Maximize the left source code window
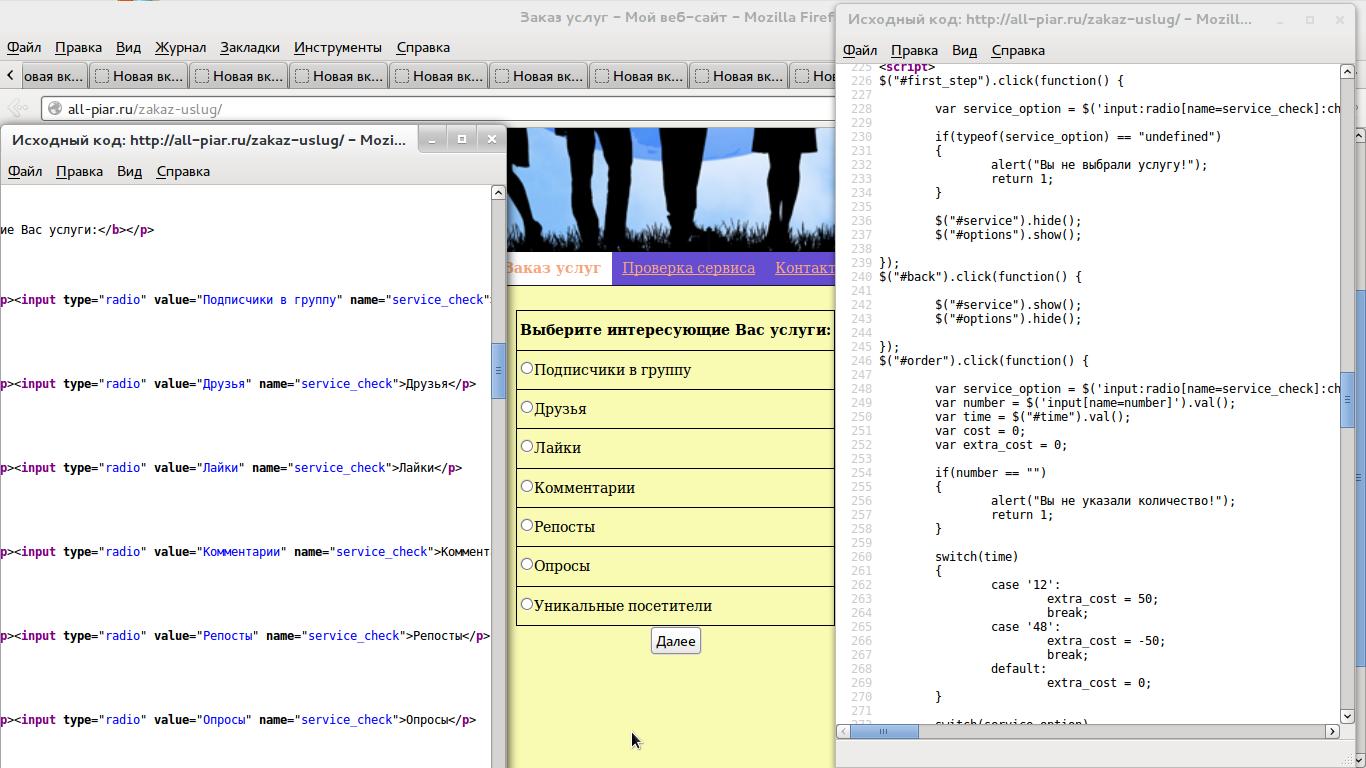This screenshot has width=1366, height=768. [x=462, y=139]
